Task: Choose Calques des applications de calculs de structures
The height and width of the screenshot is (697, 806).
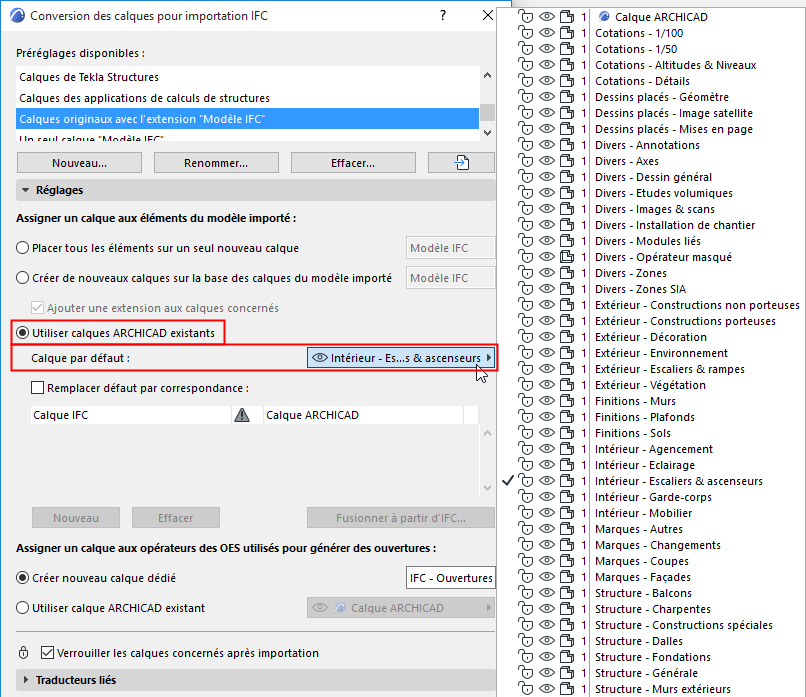Action: click(x=247, y=98)
